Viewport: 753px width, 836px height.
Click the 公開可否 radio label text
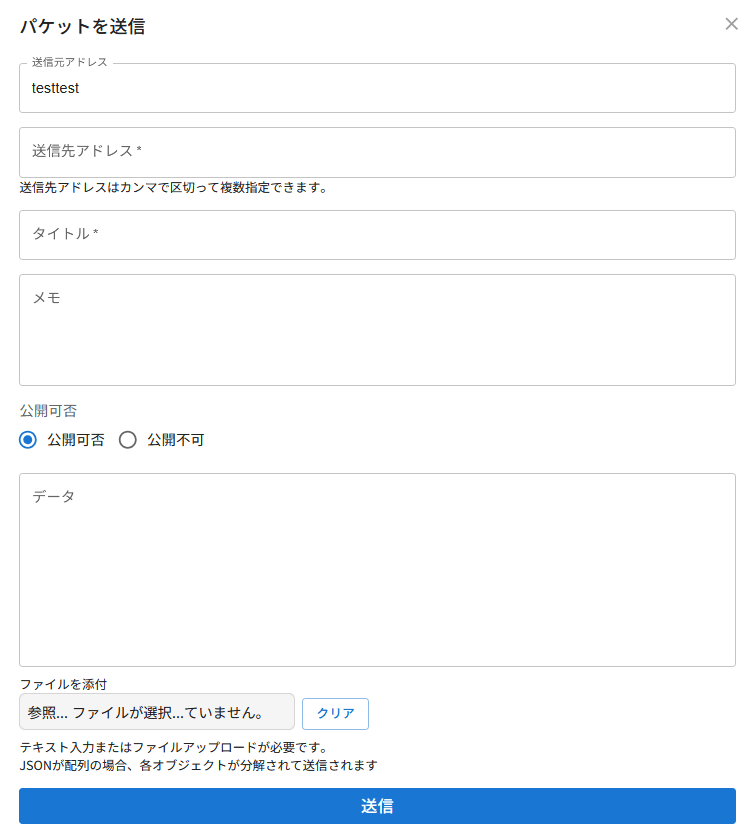[69, 440]
